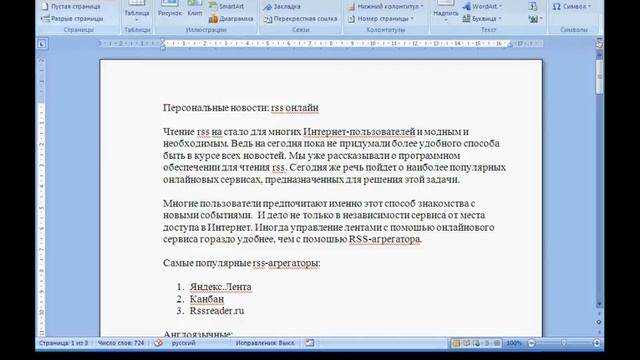The image size is (640, 360).
Task: Click the 100% zoom level button
Action: [x=514, y=343]
